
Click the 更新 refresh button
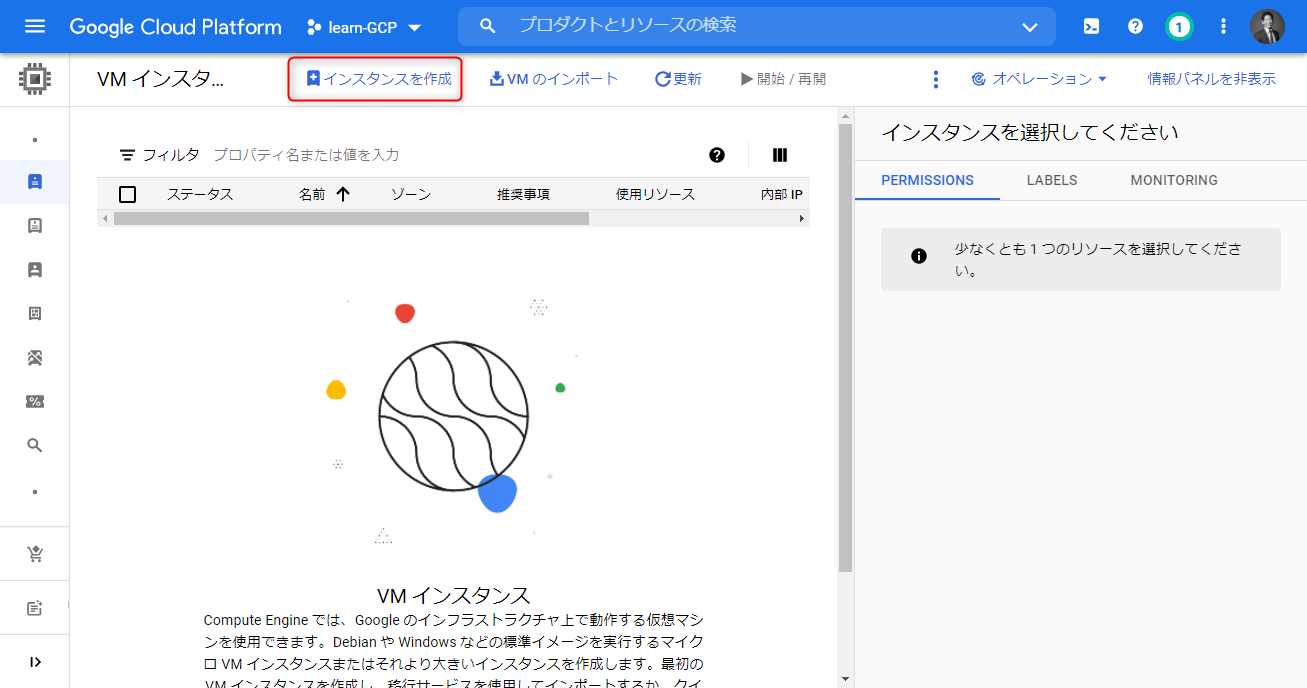coord(678,79)
